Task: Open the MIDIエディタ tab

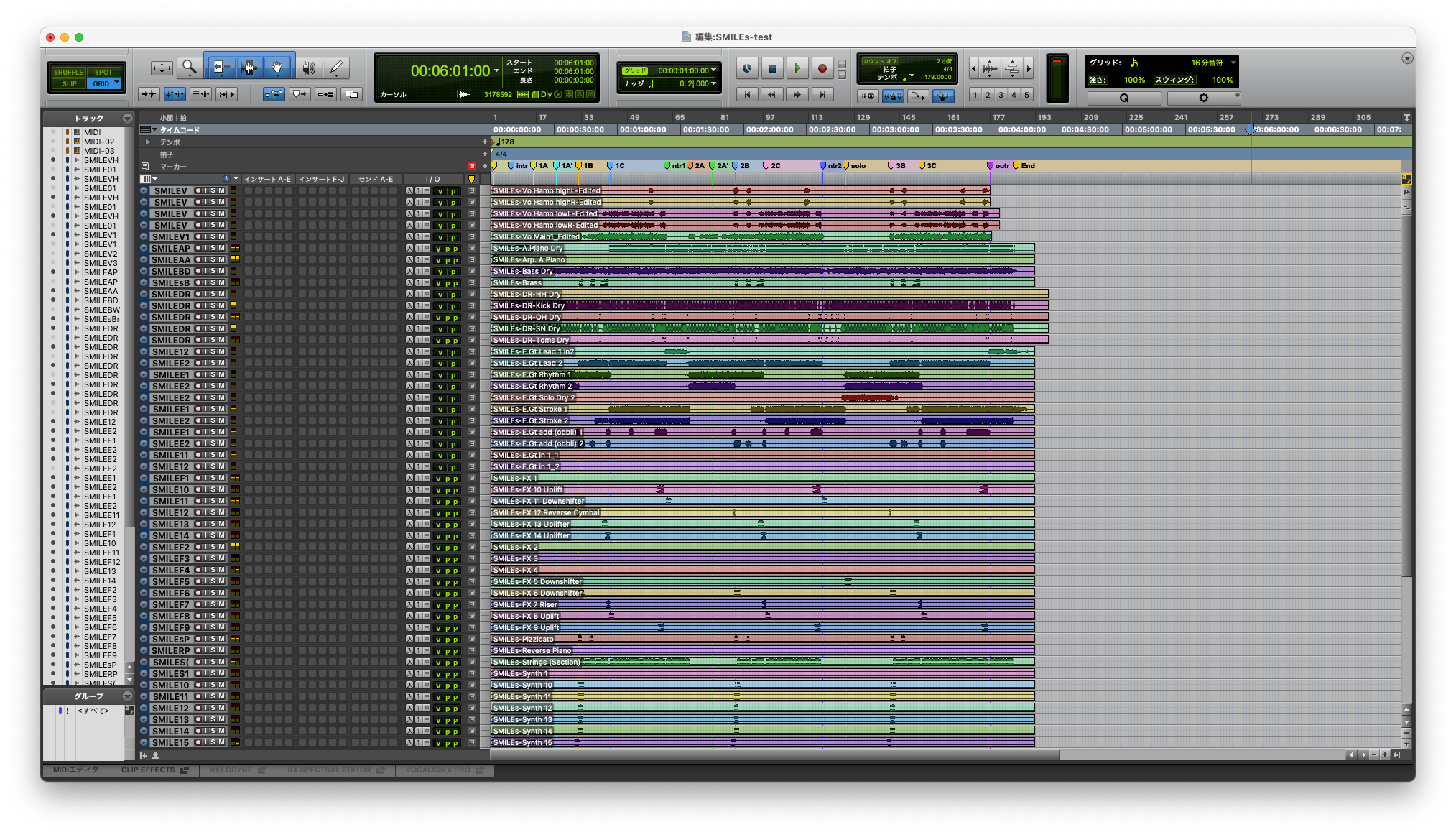Action: (x=75, y=770)
